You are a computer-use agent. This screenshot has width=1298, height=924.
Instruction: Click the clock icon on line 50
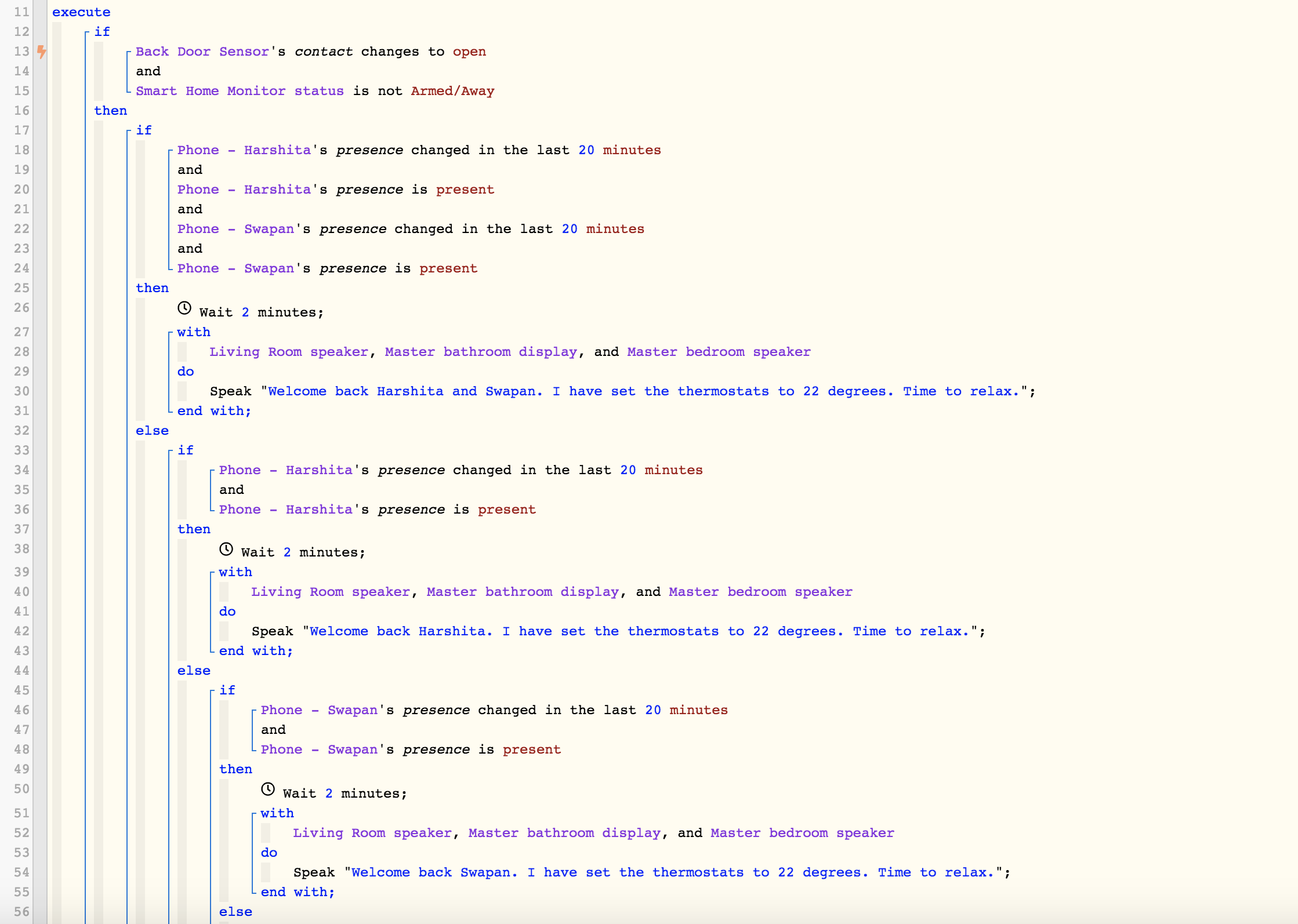click(x=268, y=789)
